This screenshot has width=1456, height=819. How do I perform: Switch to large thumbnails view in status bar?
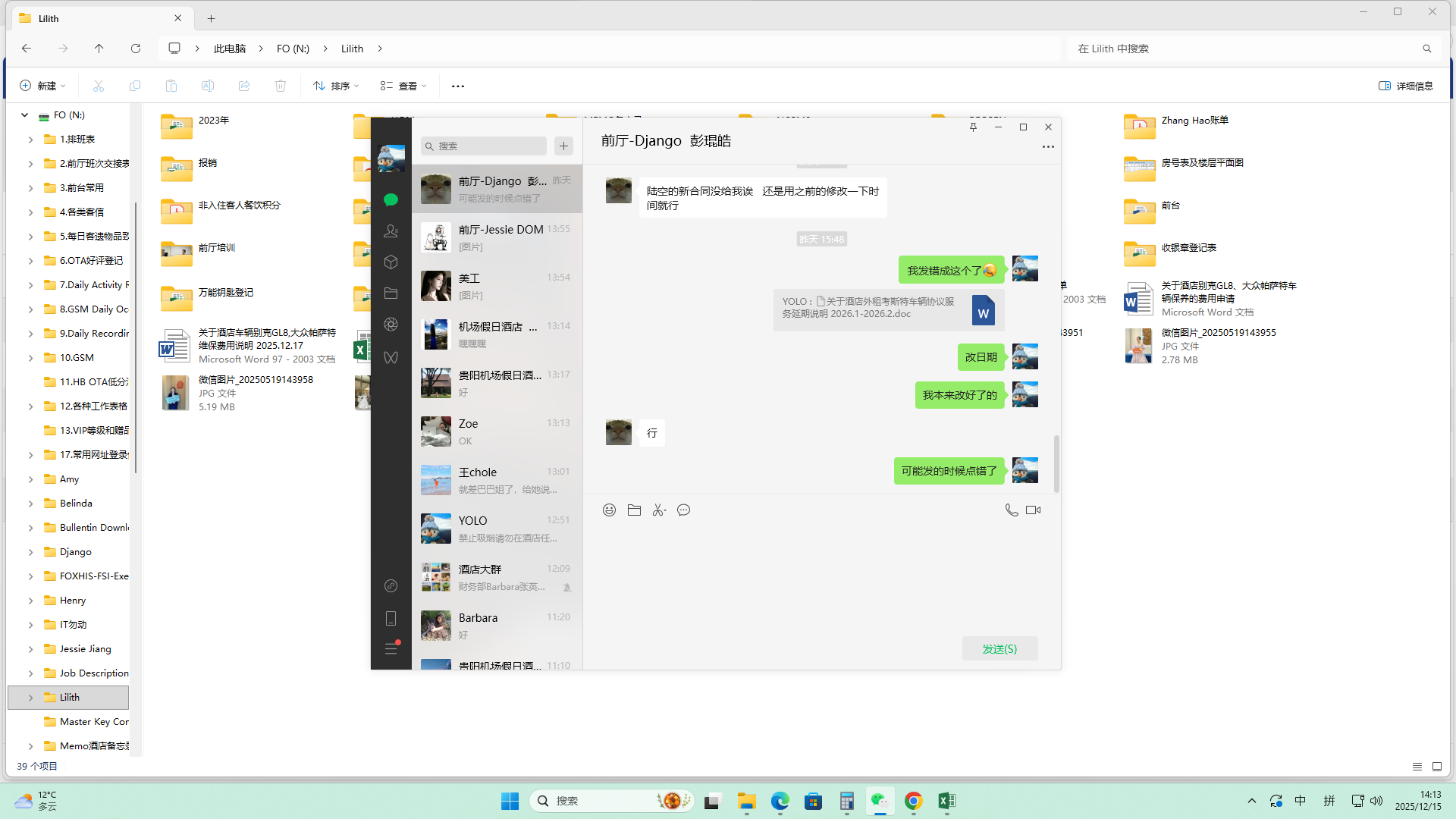pos(1436,767)
